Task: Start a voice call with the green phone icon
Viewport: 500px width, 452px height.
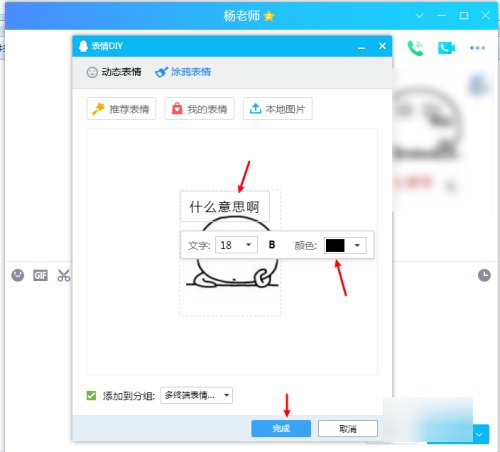Action: (x=415, y=48)
